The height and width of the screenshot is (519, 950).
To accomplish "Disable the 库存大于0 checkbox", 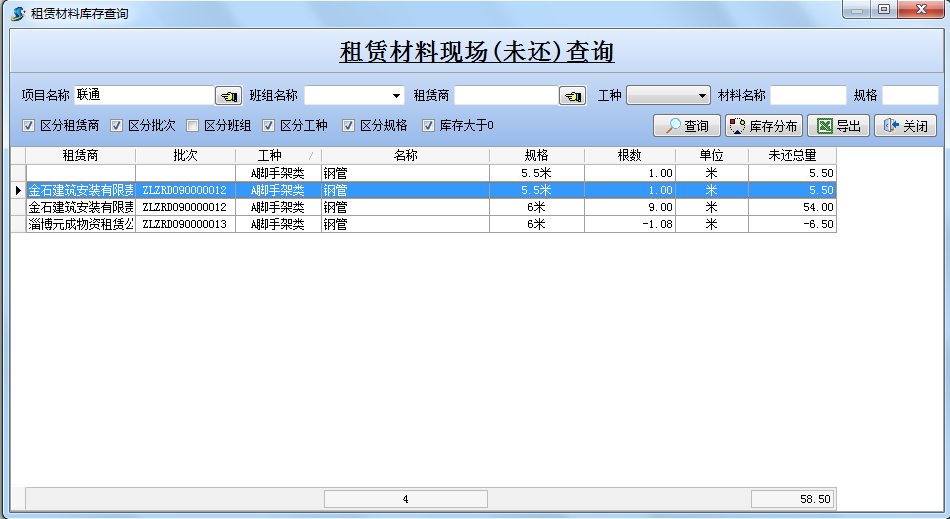I will pos(429,126).
